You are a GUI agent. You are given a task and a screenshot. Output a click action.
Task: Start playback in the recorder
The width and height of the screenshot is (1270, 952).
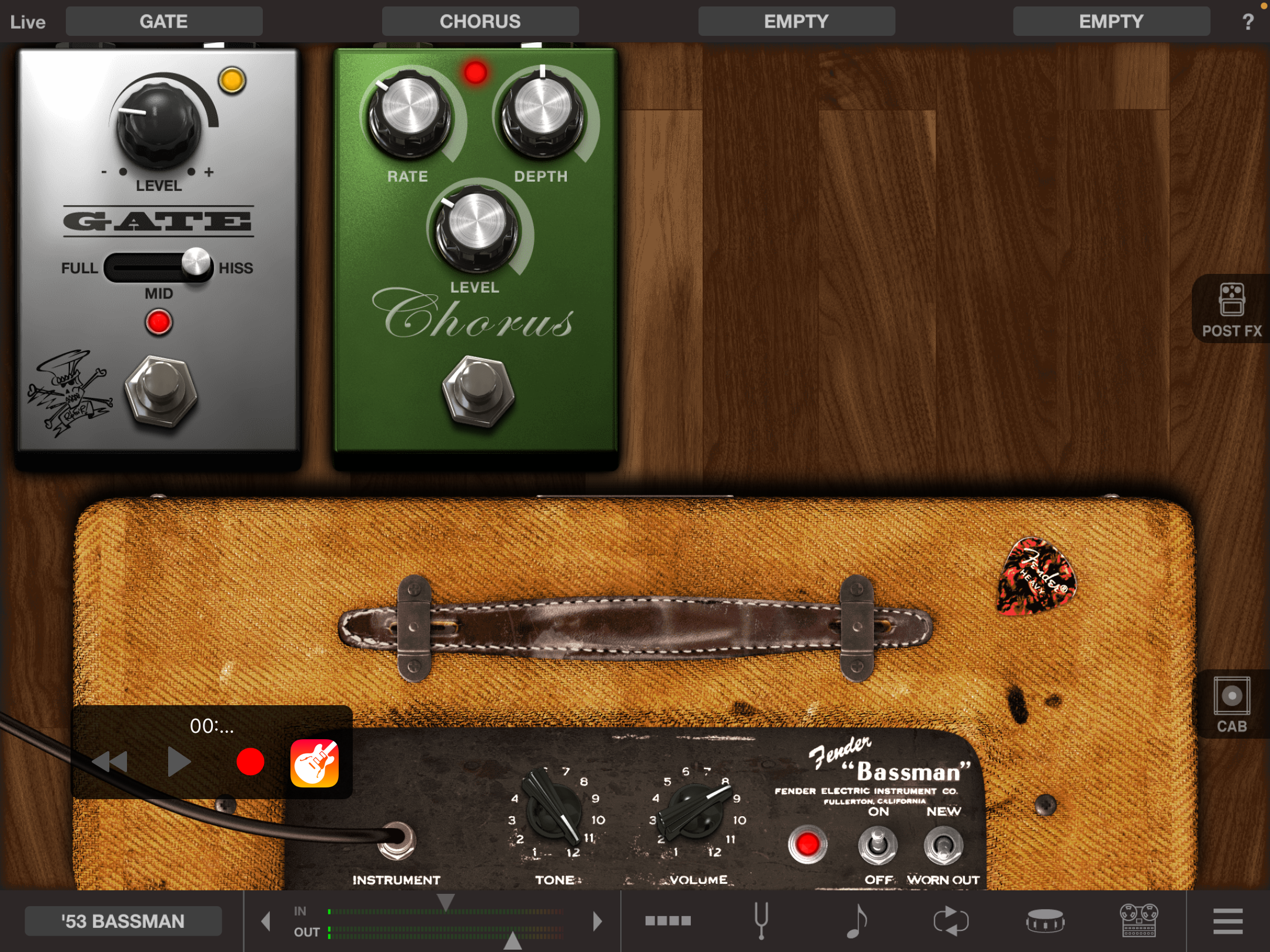coord(179,762)
